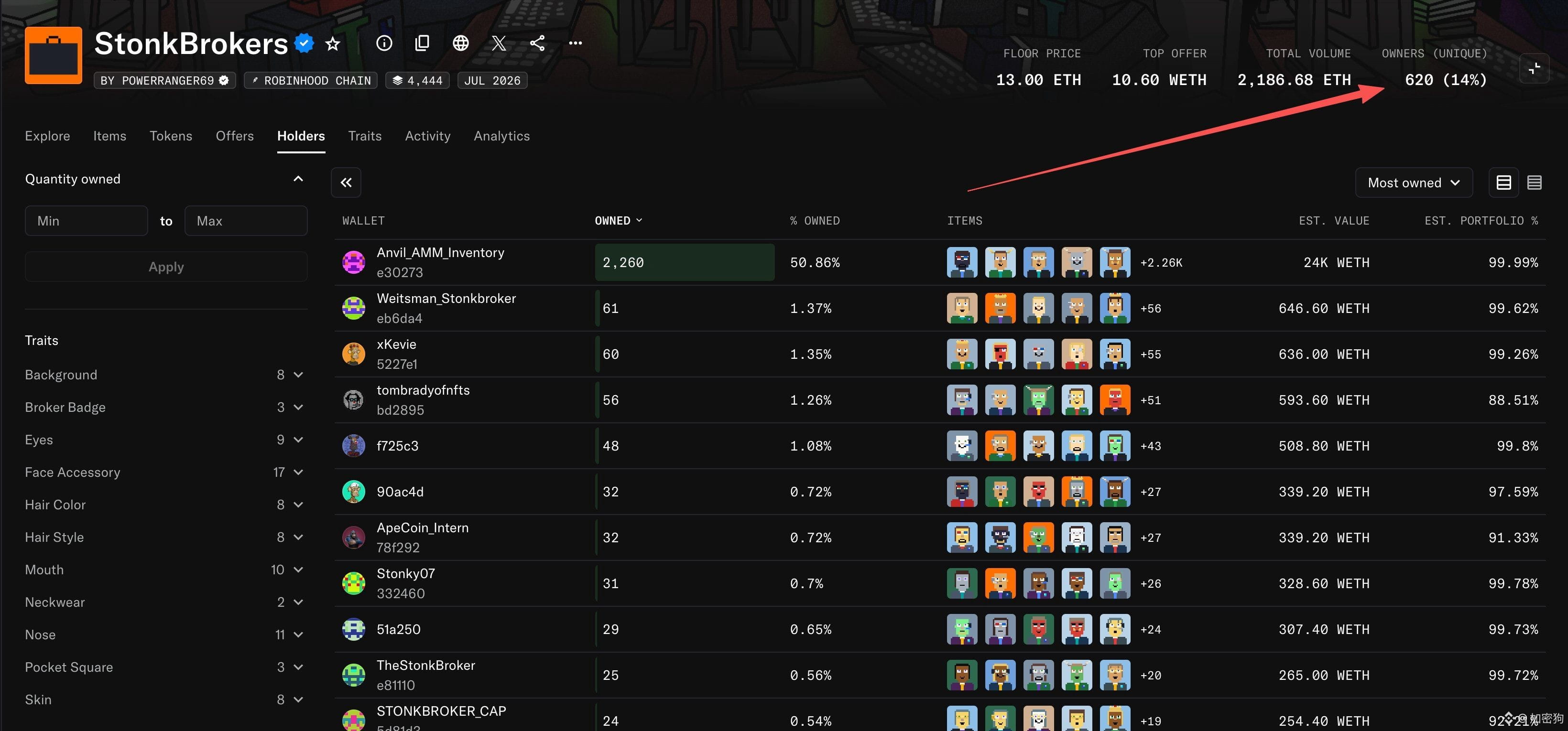
Task: Expand the Broker Badge trait filter
Action: 298,407
